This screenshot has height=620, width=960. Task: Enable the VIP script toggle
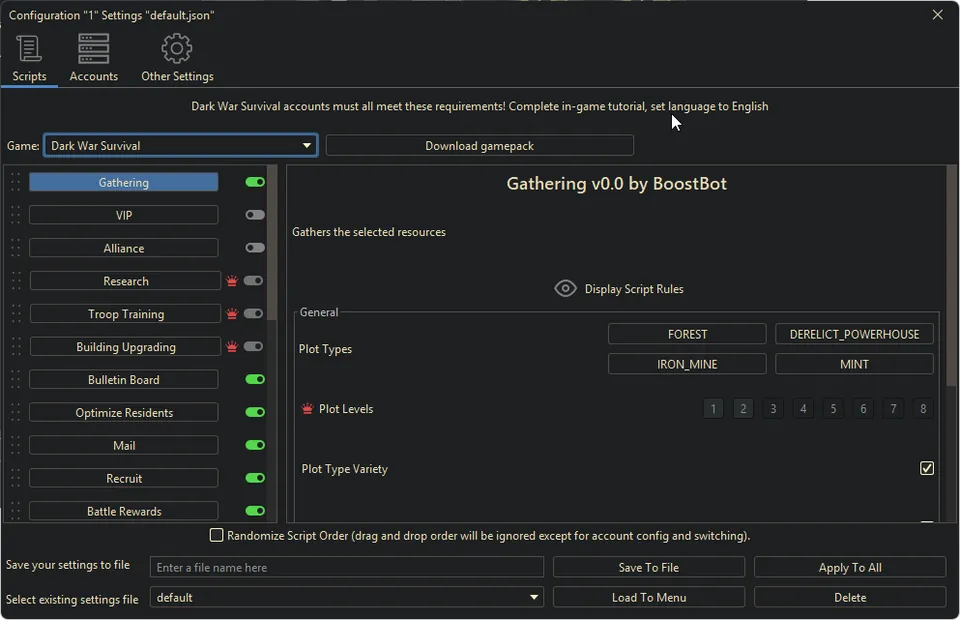tap(255, 215)
